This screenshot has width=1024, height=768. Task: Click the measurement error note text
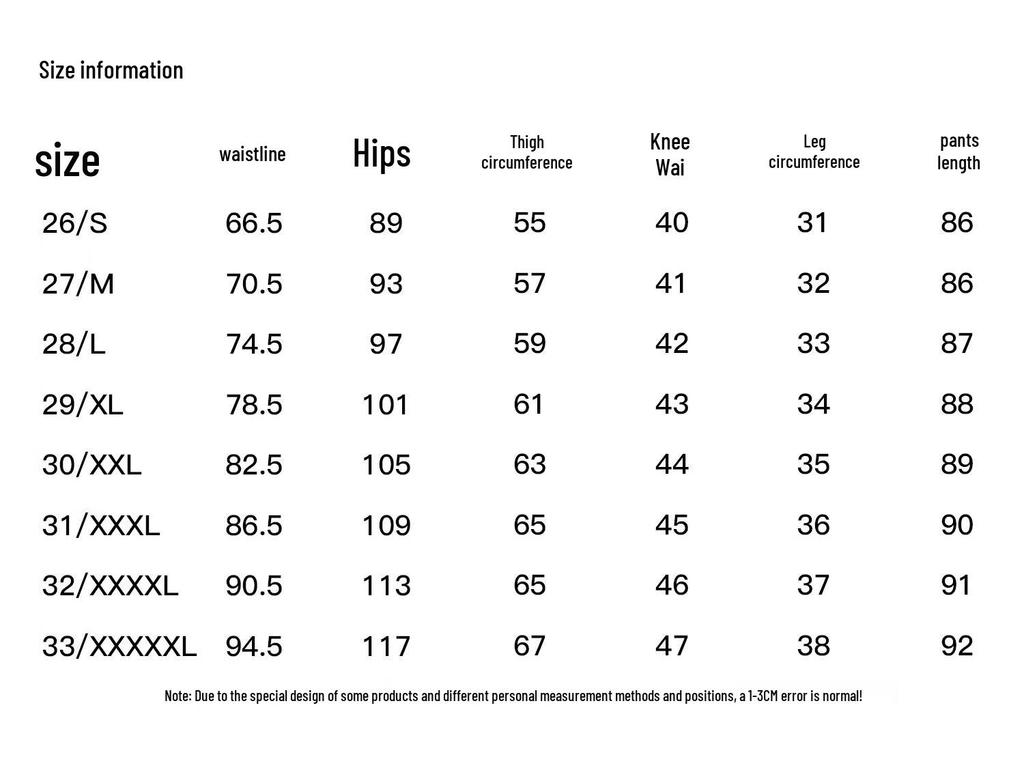[513, 695]
